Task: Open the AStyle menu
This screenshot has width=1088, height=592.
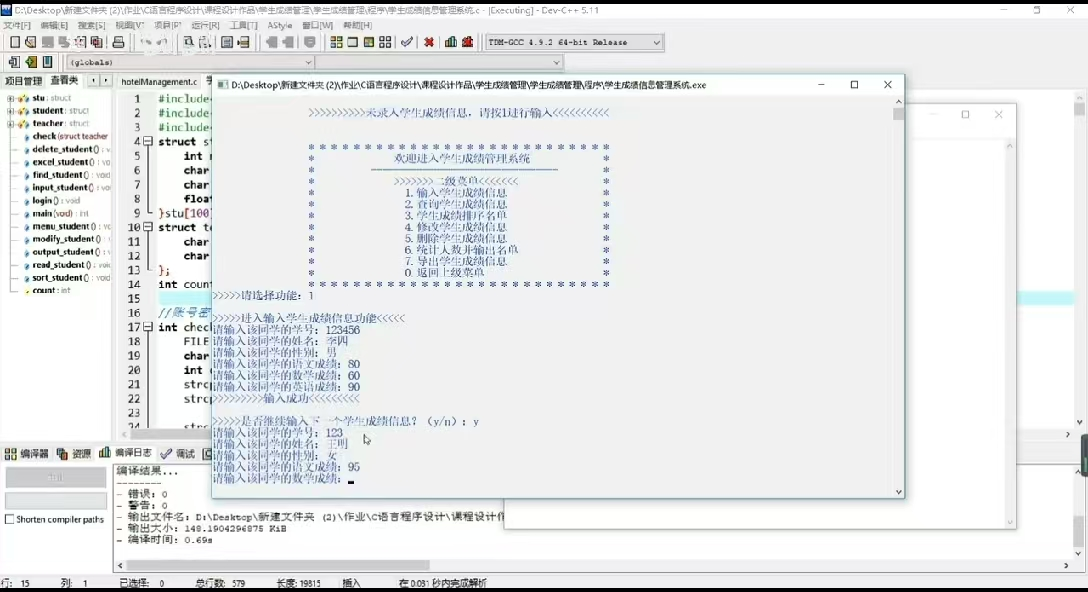Action: pos(280,25)
